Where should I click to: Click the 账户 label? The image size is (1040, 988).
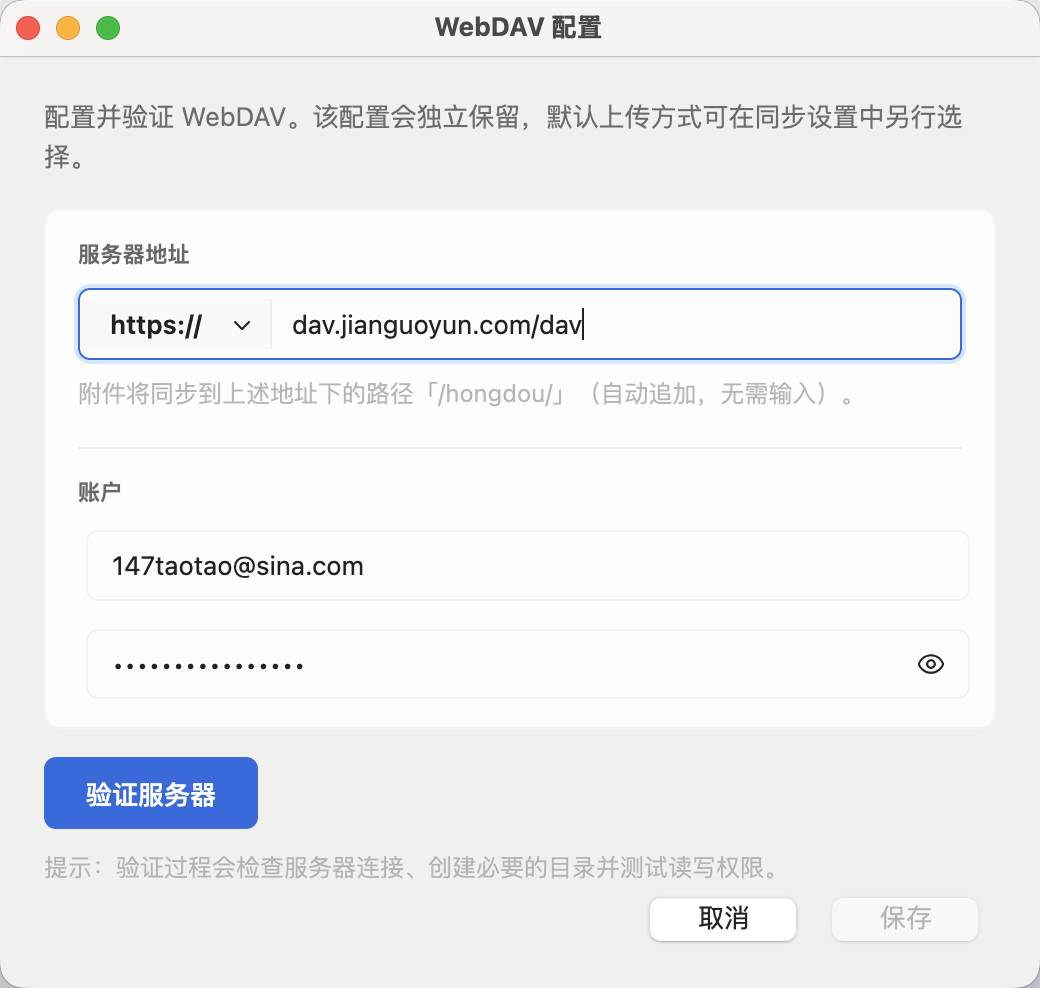[99, 492]
